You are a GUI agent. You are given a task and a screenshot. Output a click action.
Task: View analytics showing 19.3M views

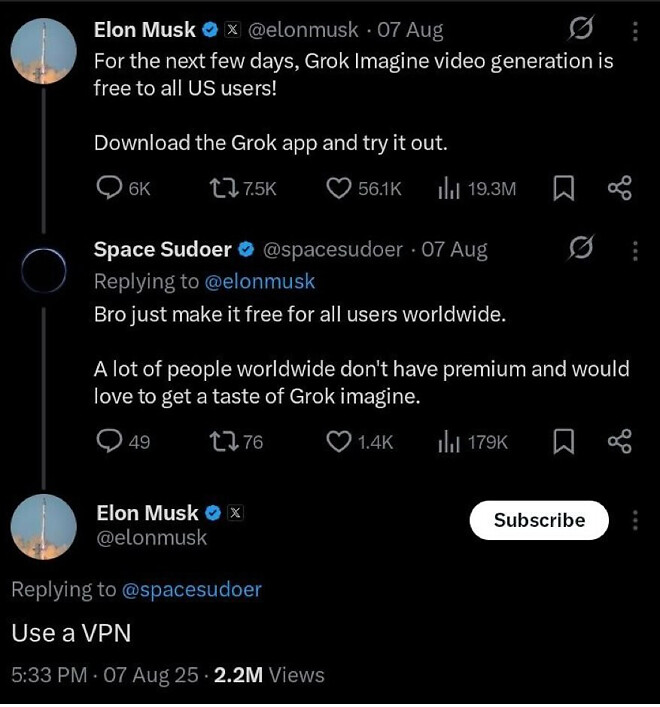pyautogui.click(x=447, y=188)
